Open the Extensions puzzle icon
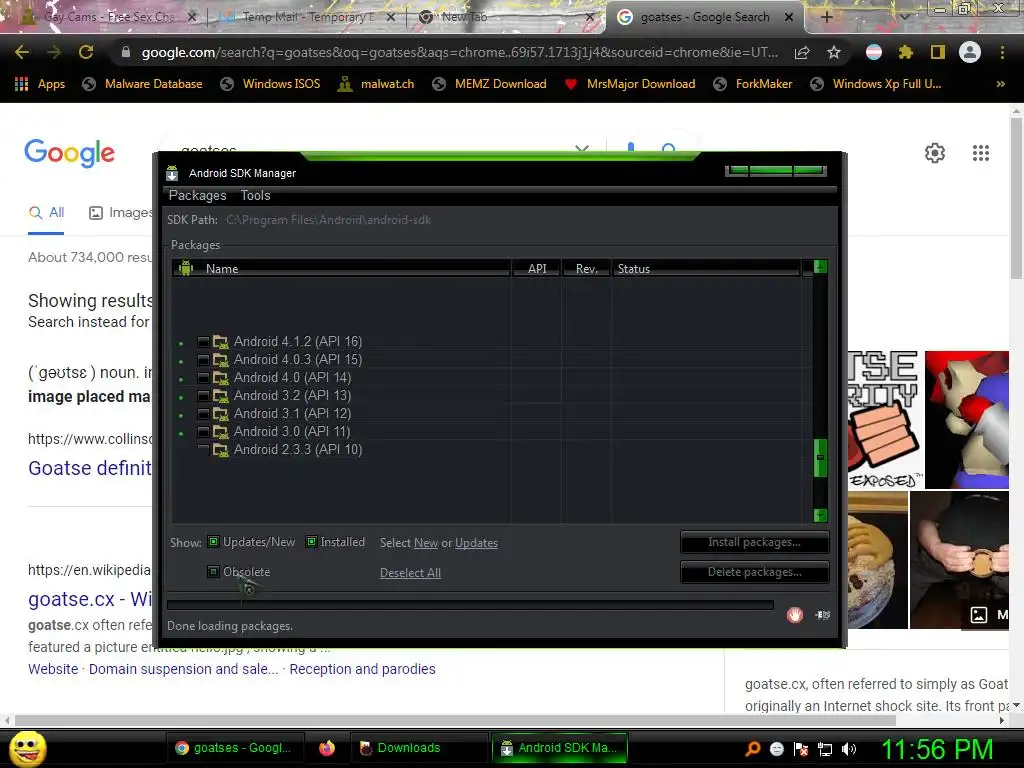The width and height of the screenshot is (1024, 768). click(x=906, y=52)
